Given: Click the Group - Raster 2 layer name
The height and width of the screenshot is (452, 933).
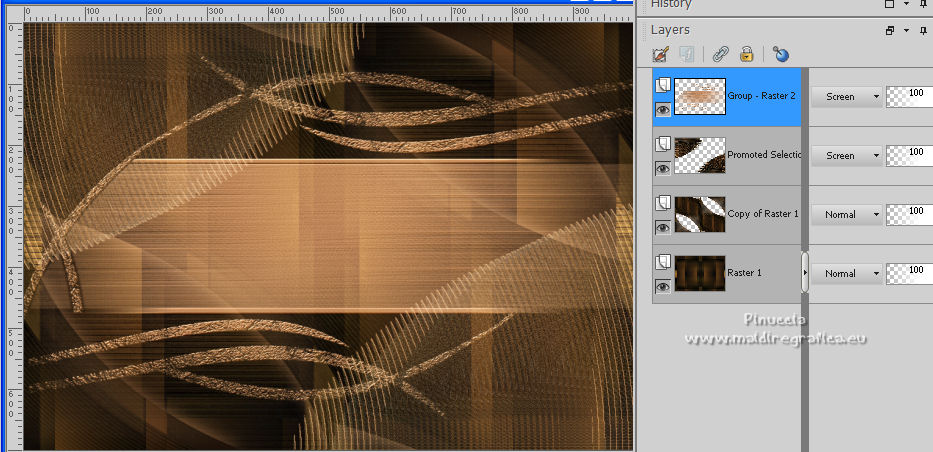Looking at the screenshot, I should tap(762, 95).
